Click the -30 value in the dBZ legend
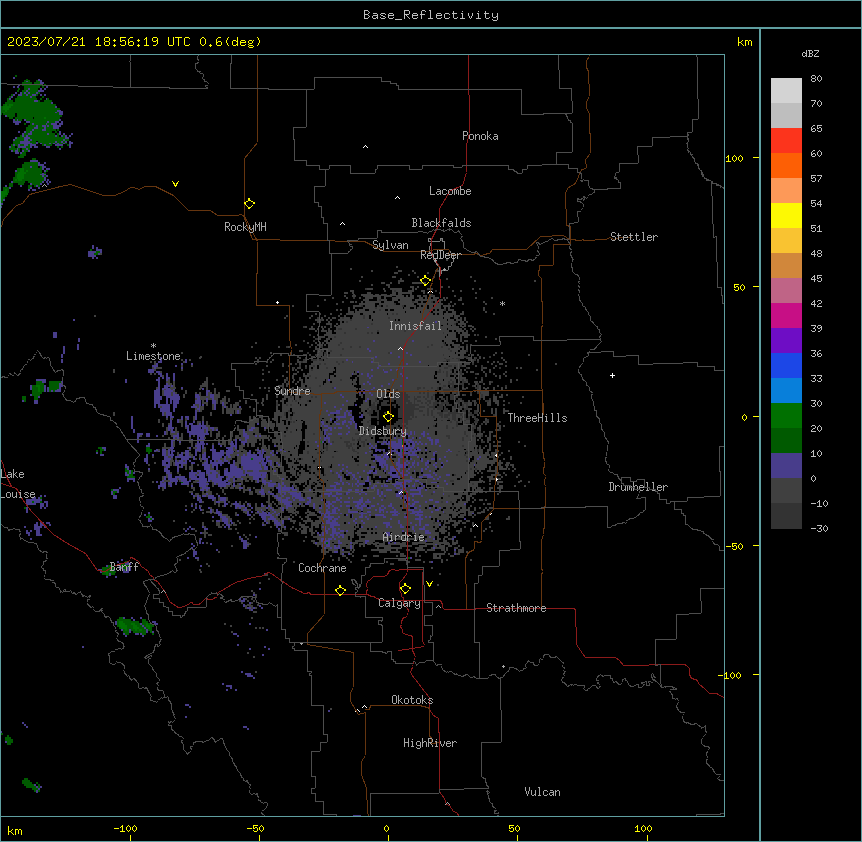Image resolution: width=862 pixels, height=842 pixels. [x=819, y=529]
